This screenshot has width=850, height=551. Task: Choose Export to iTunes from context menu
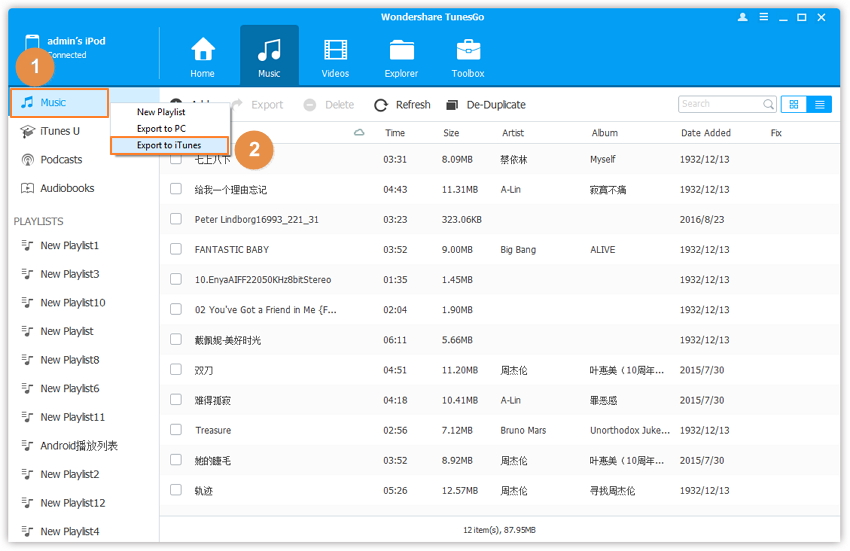[x=169, y=145]
